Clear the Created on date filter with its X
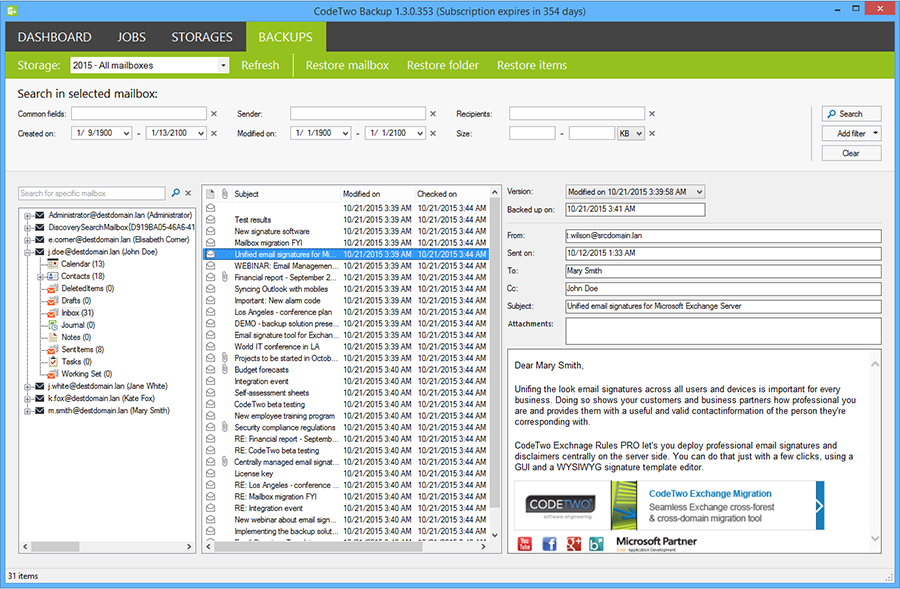 (x=214, y=133)
